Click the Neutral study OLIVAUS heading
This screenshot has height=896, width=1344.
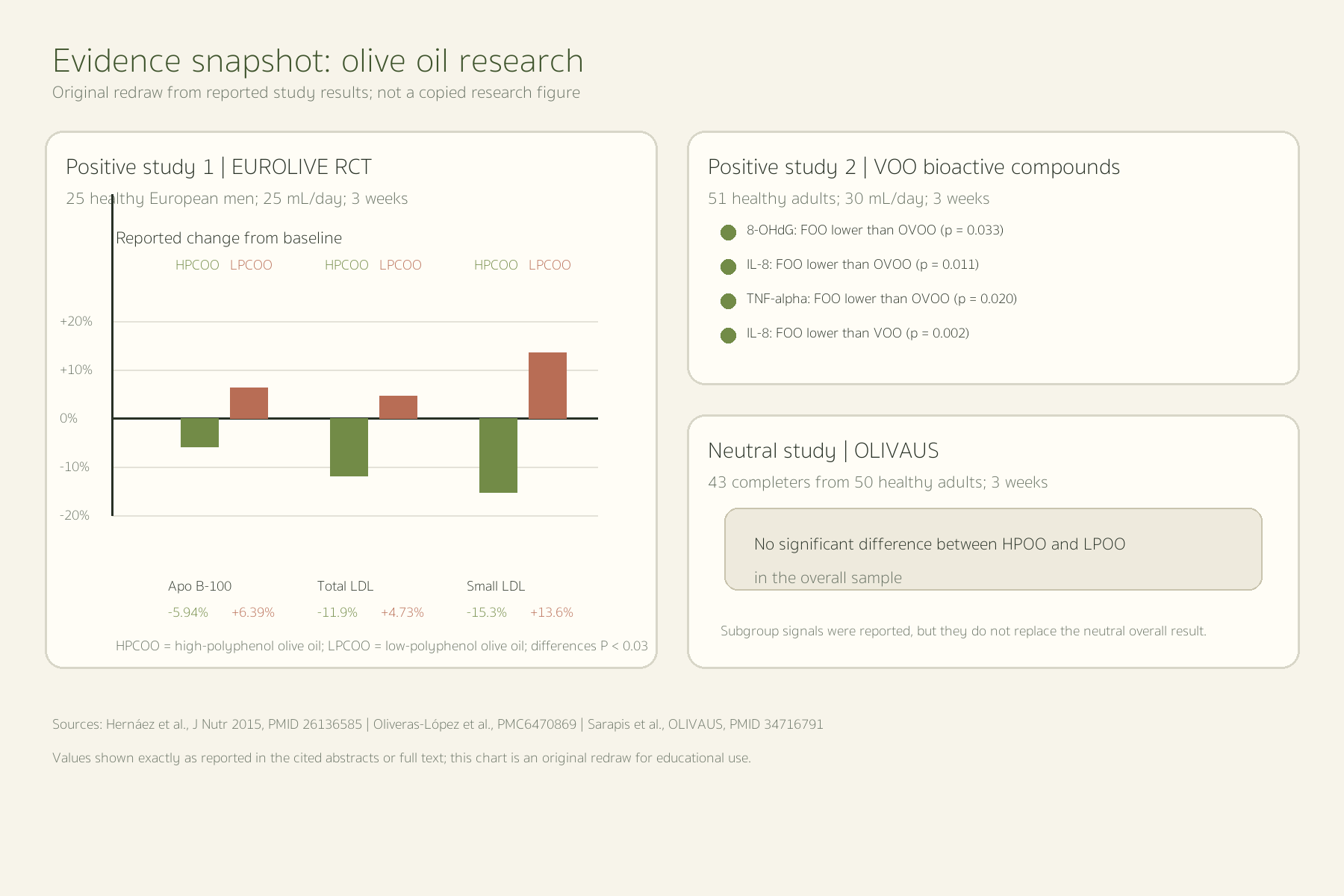pyautogui.click(x=824, y=451)
